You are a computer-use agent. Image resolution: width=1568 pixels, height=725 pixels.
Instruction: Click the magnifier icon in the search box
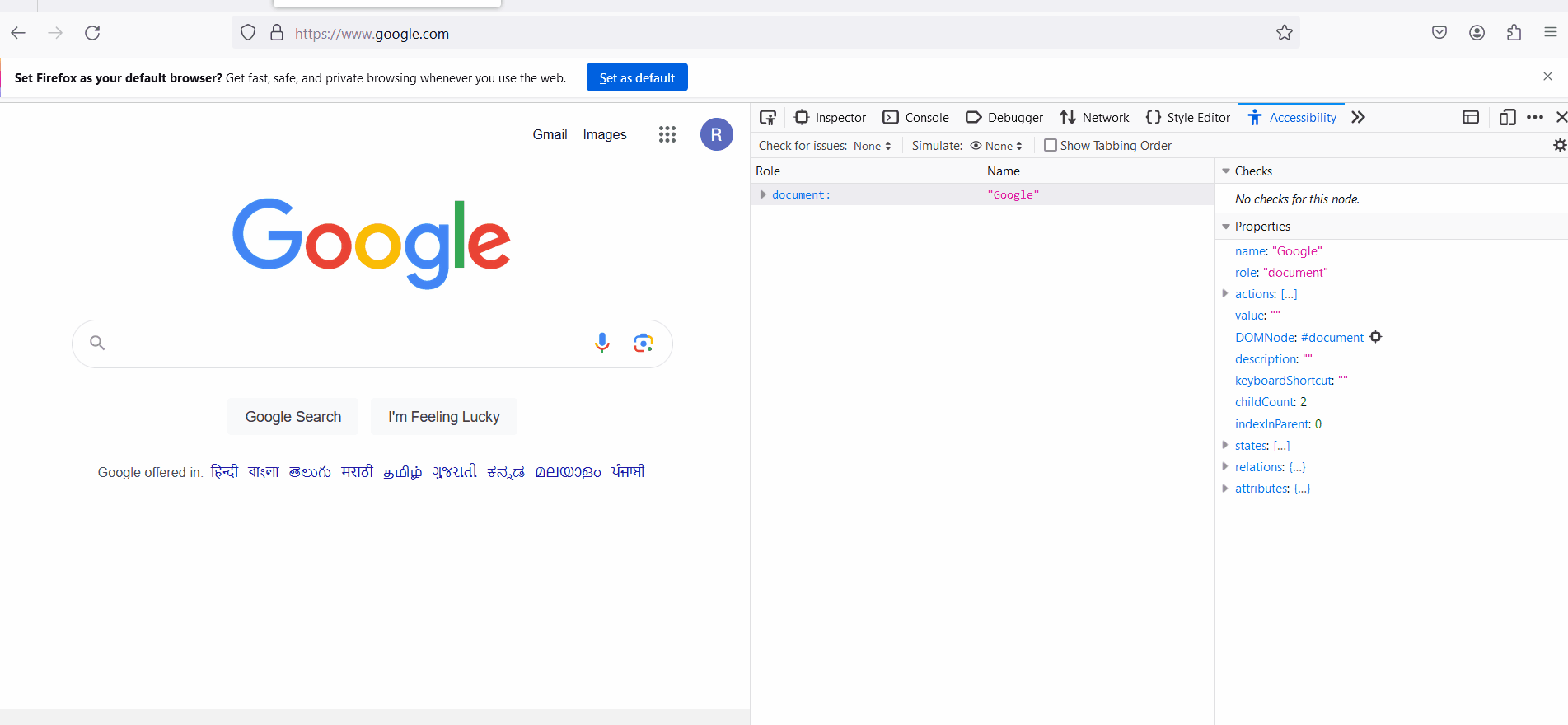tap(97, 343)
